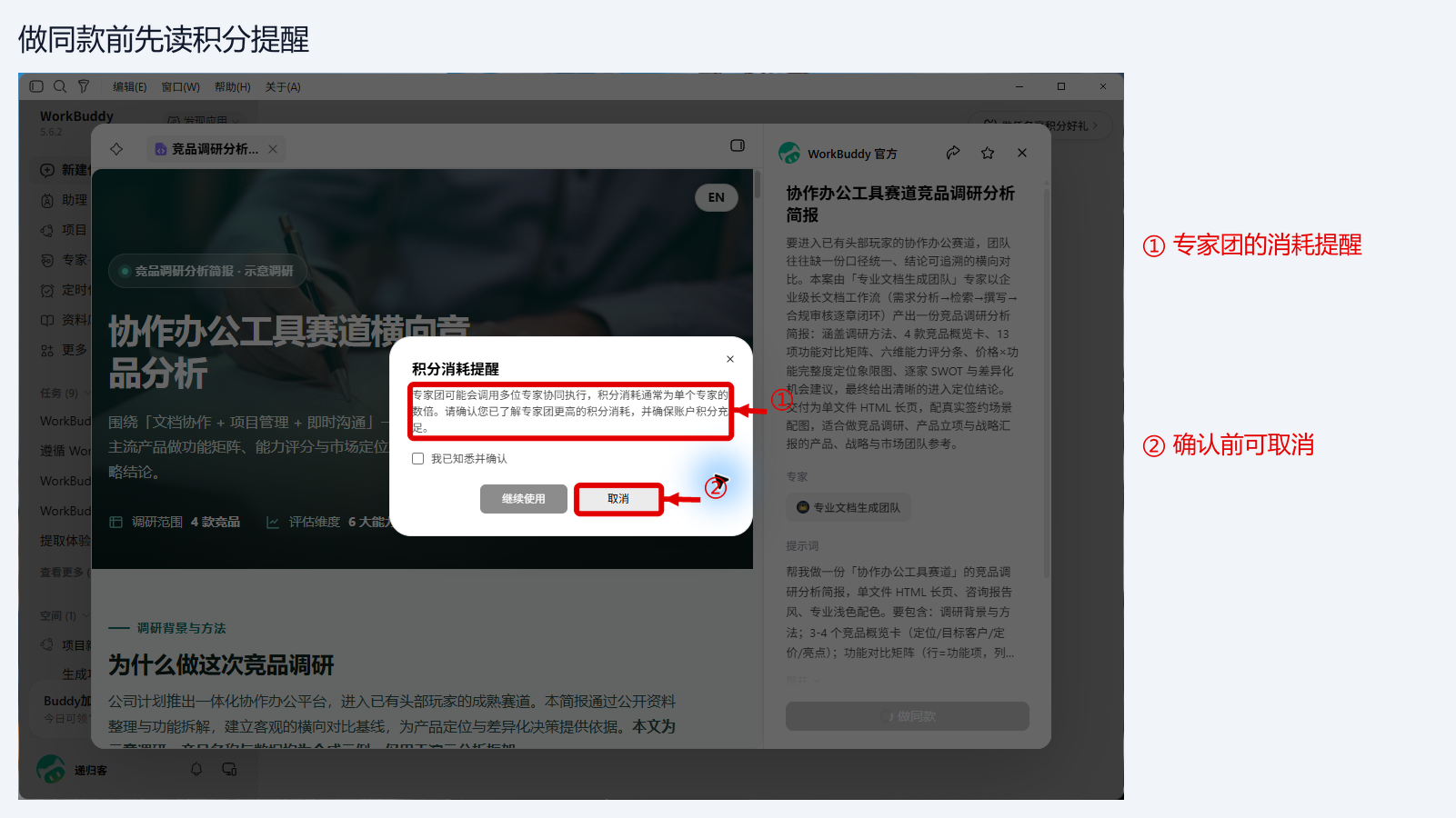Click the 积分消耗提醒 dialog title
The height and width of the screenshot is (818, 1456).
pos(456,369)
